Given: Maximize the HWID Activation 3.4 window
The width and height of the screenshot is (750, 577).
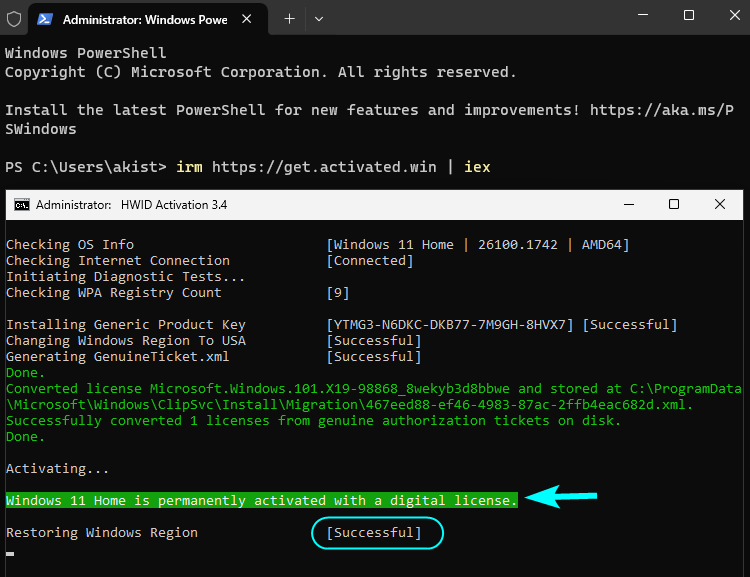Looking at the screenshot, I should 674,204.
